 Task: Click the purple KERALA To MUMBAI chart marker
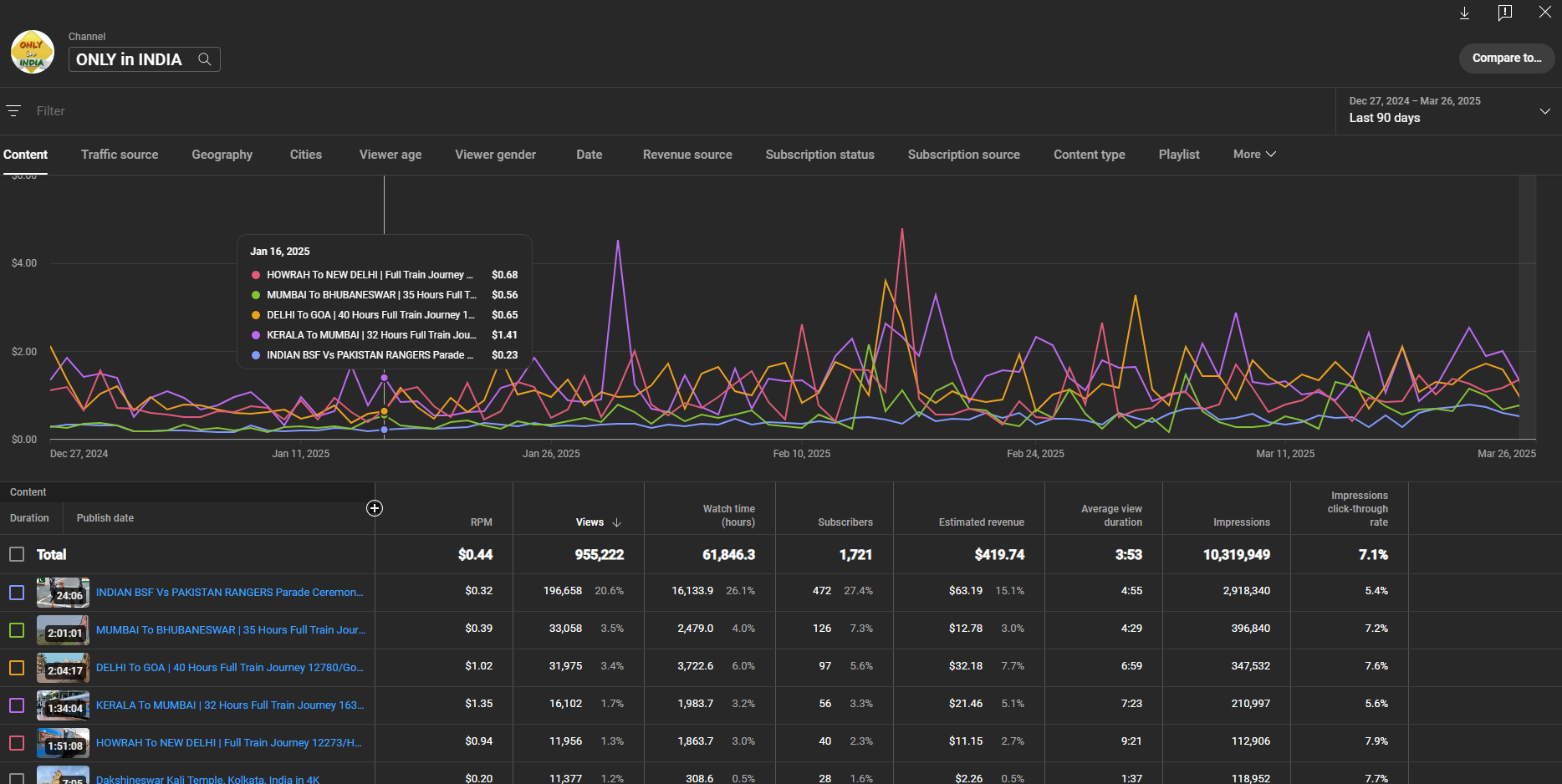tap(385, 378)
